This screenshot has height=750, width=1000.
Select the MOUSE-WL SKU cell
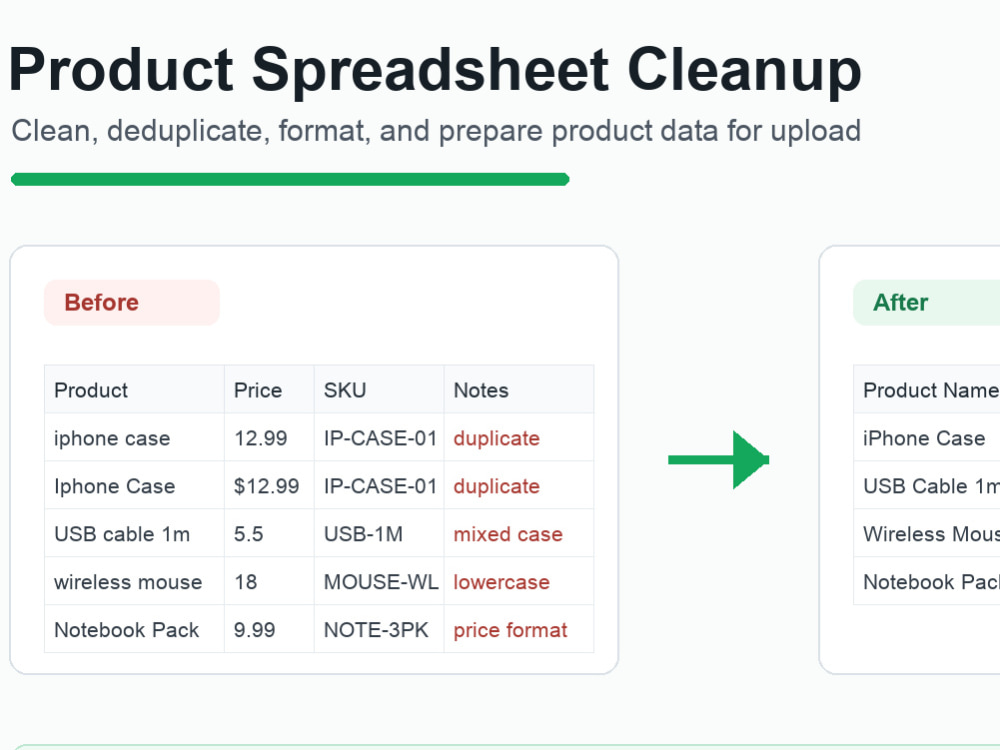click(379, 582)
